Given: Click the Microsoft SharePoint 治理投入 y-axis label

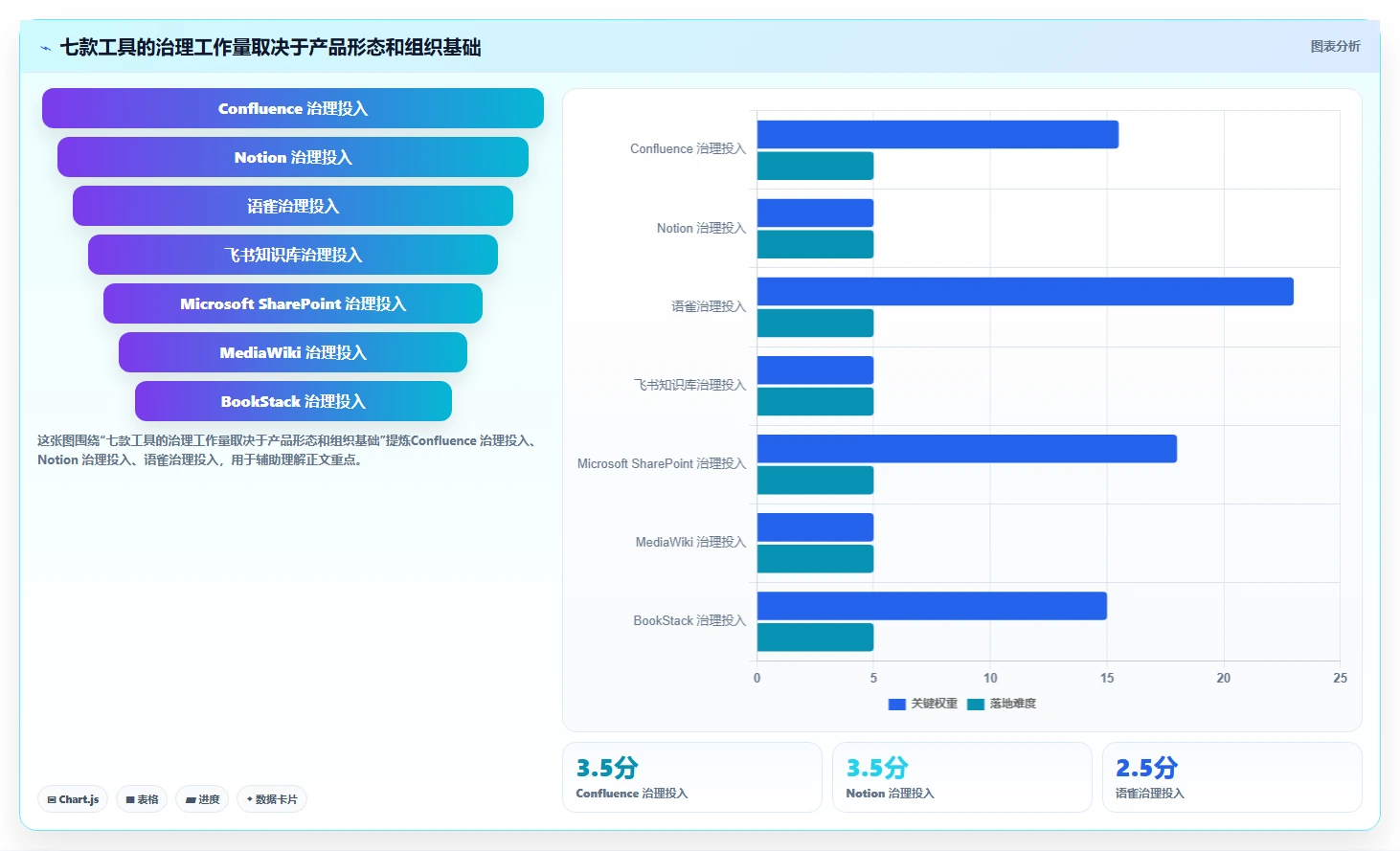Looking at the screenshot, I should pyautogui.click(x=662, y=463).
